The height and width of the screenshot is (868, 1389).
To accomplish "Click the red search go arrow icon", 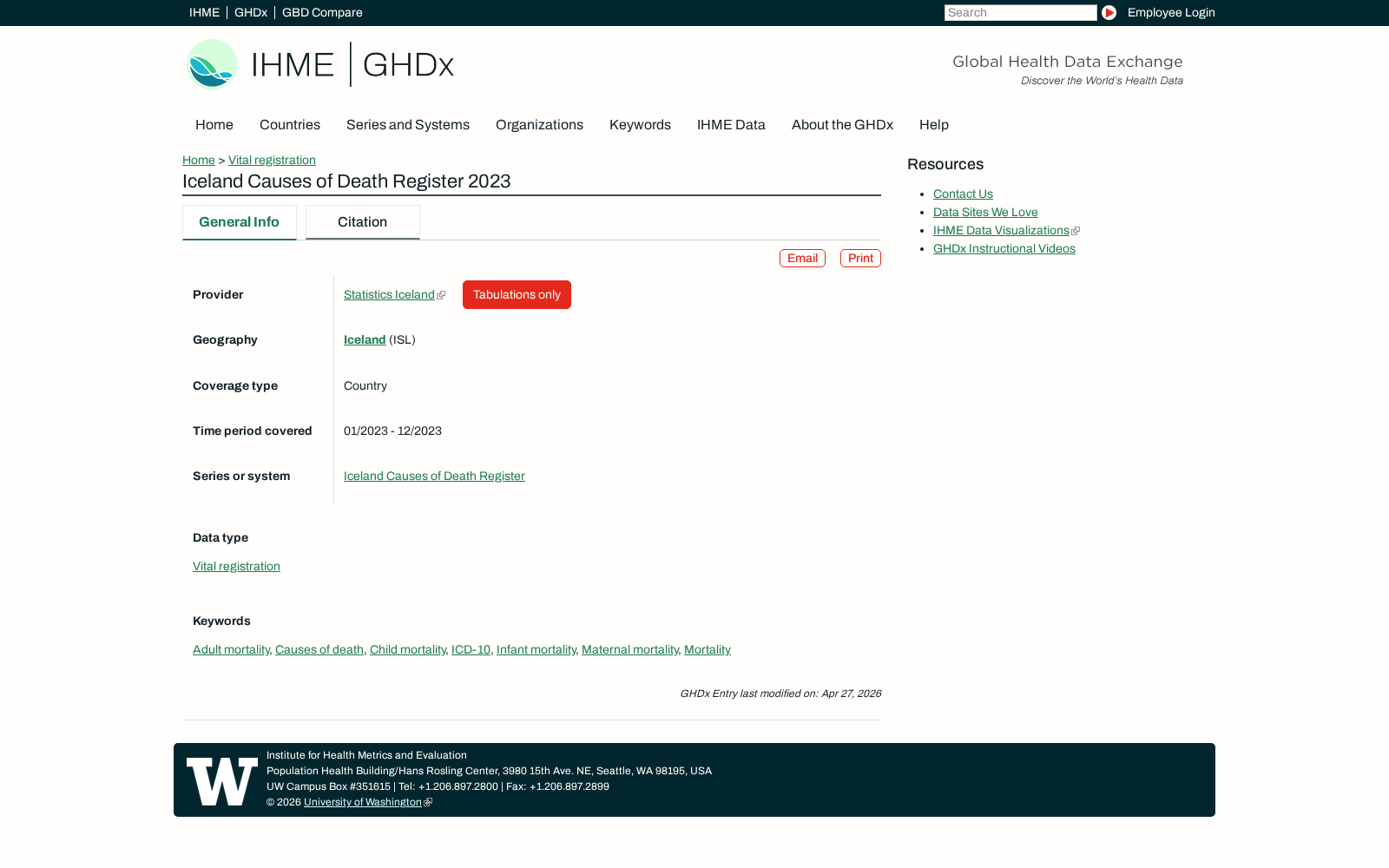I will (1109, 13).
